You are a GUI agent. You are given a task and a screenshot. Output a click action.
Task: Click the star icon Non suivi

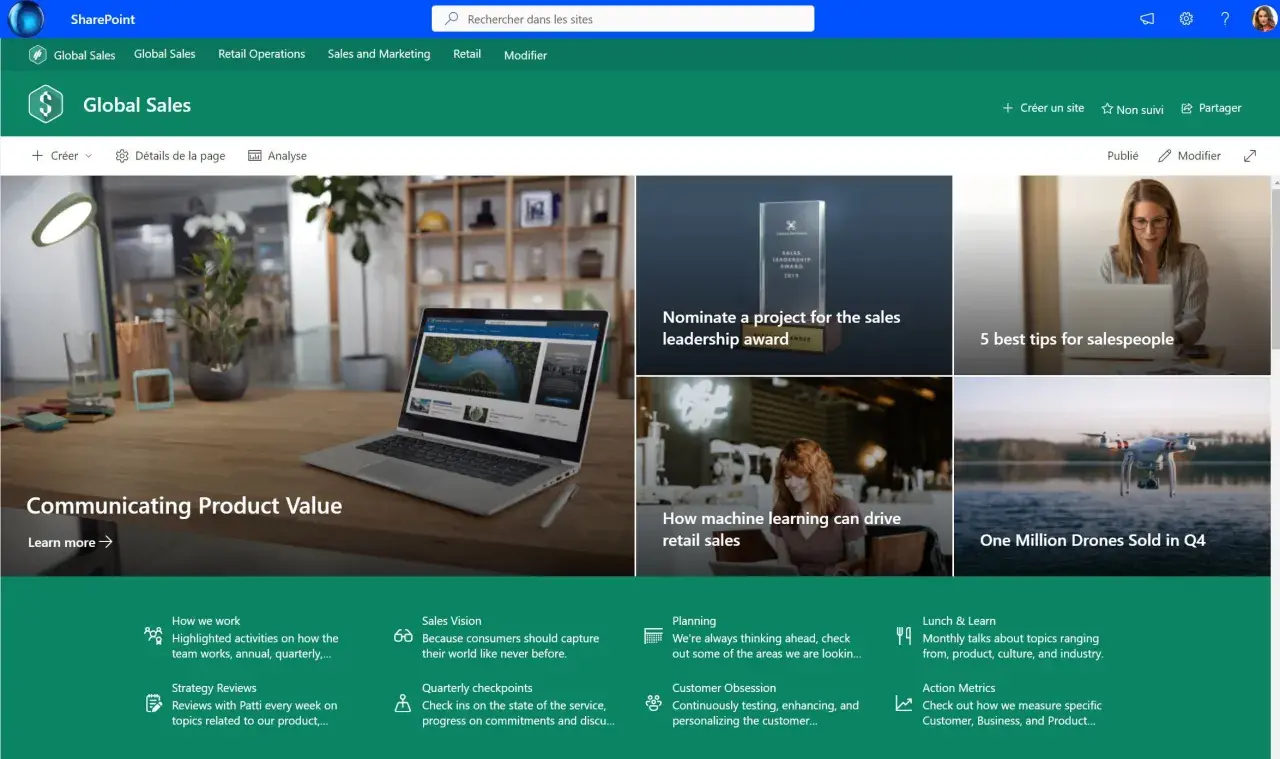pos(1107,109)
